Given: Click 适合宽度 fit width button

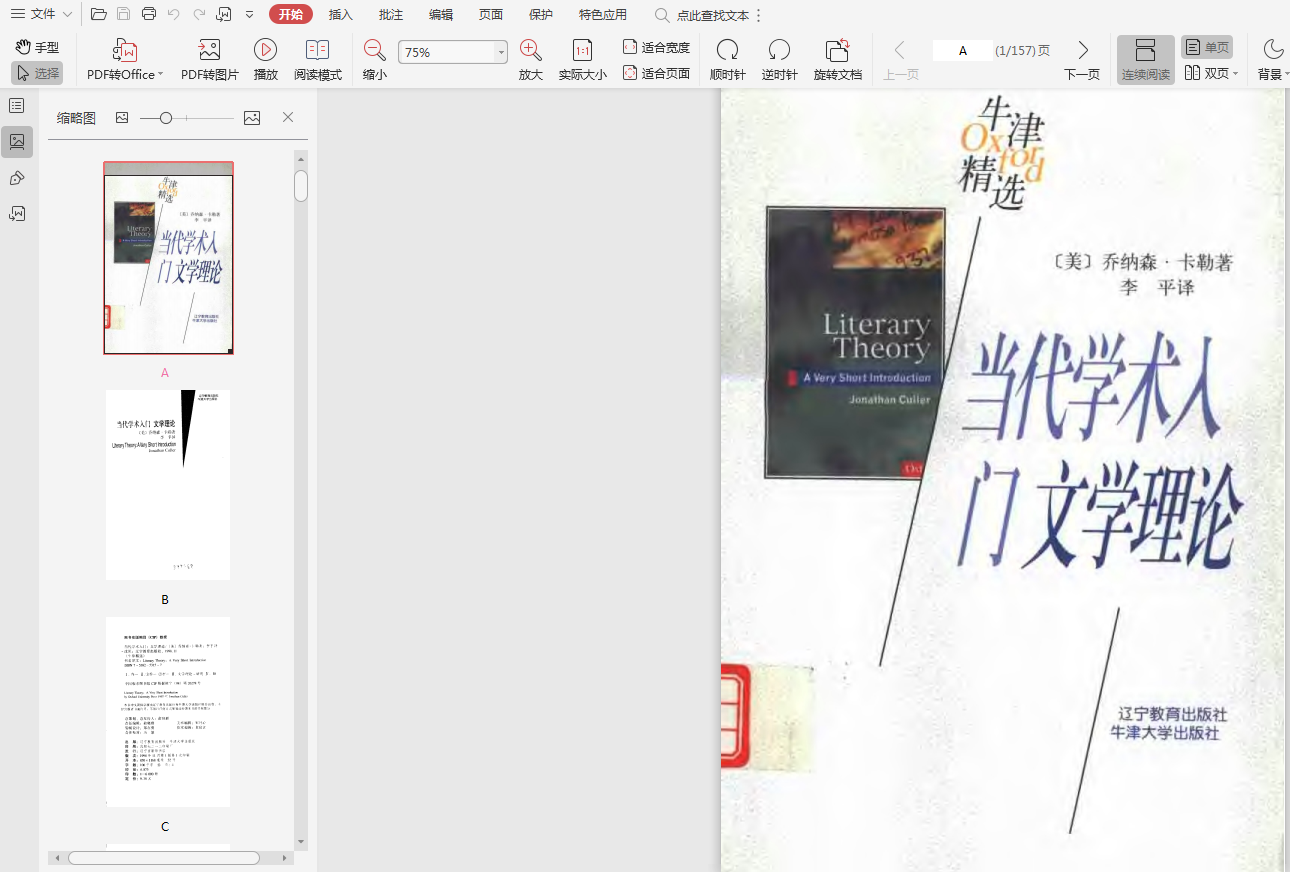Looking at the screenshot, I should coord(656,47).
